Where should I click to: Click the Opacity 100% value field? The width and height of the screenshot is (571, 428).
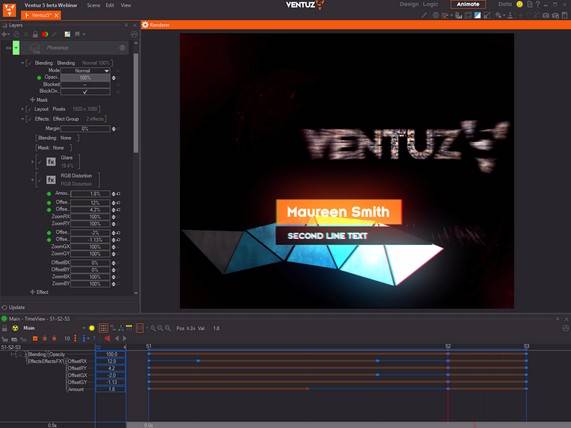click(x=85, y=78)
